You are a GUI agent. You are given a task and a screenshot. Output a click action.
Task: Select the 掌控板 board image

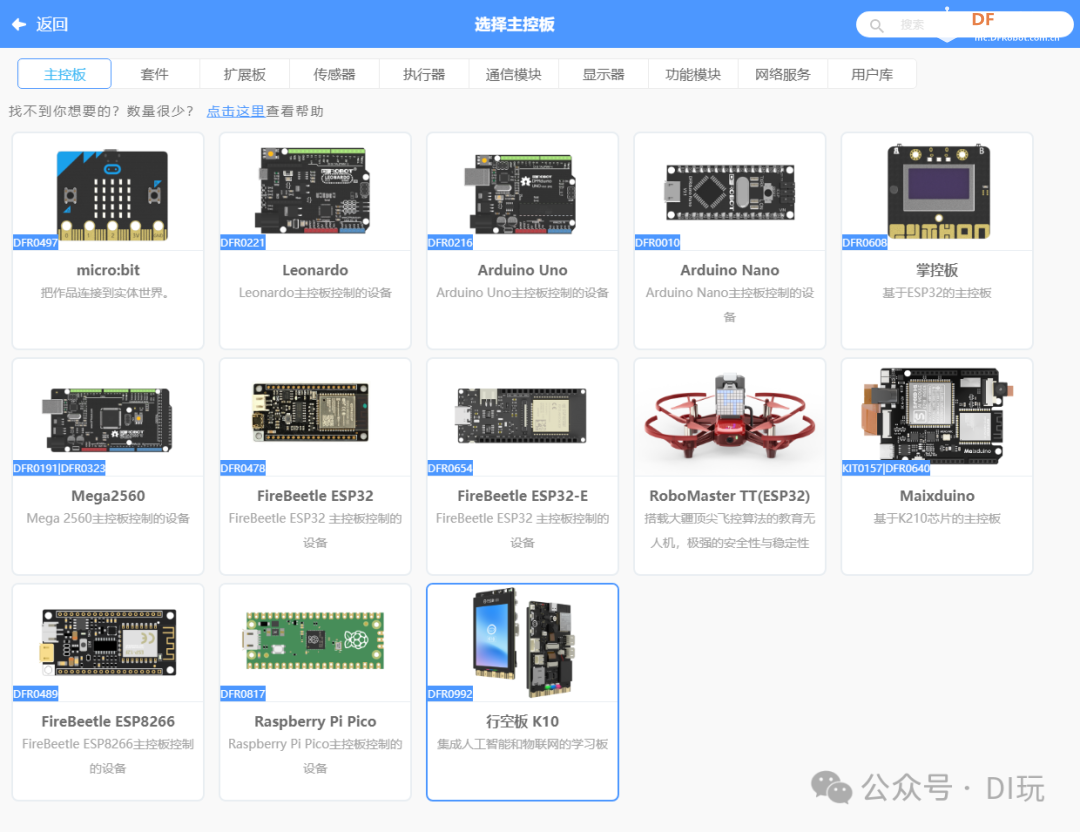point(939,192)
